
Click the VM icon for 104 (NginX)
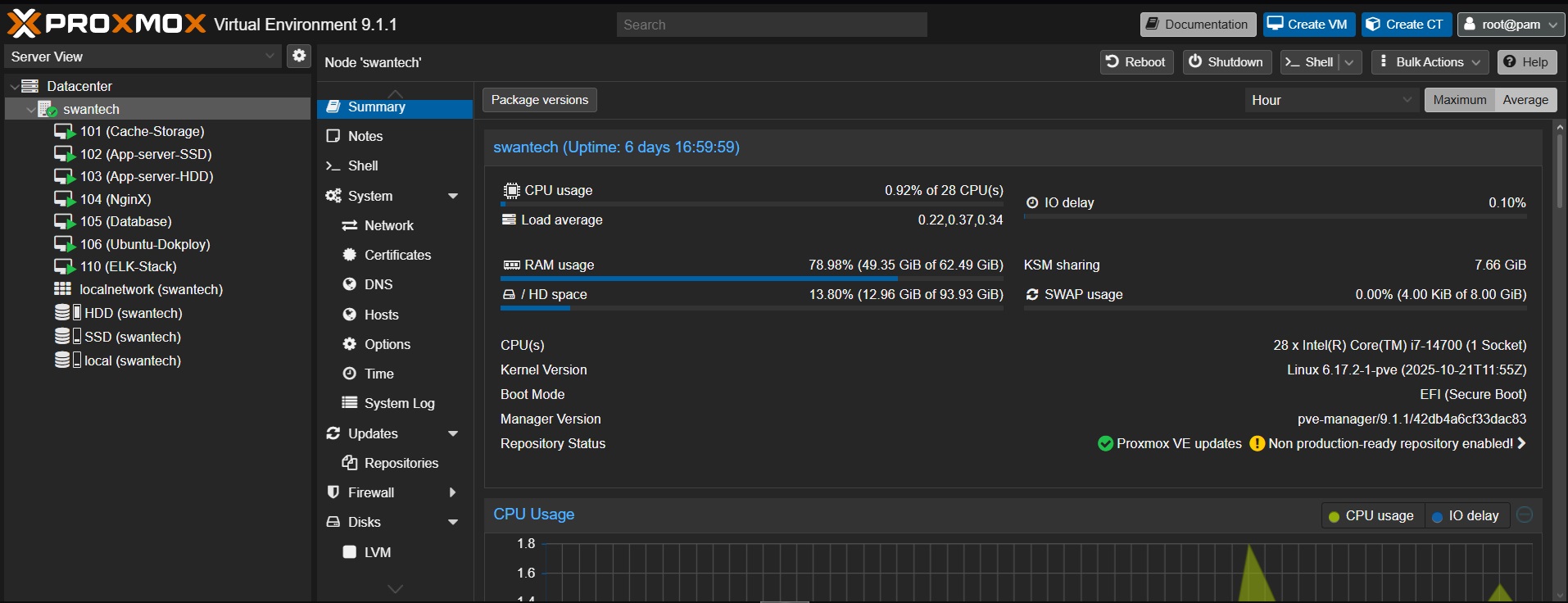coord(65,199)
